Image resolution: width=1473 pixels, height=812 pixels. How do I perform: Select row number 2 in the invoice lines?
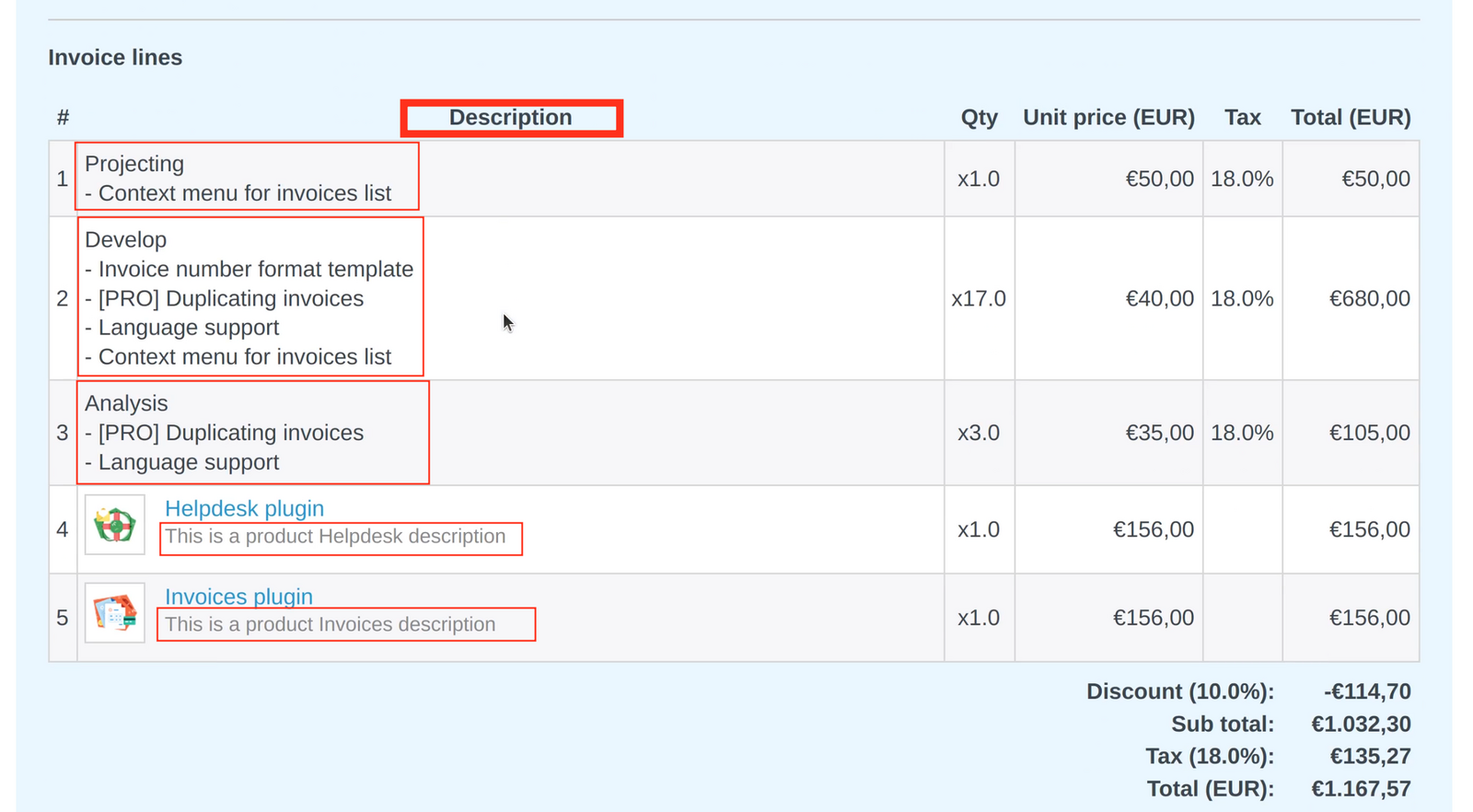[63, 297]
